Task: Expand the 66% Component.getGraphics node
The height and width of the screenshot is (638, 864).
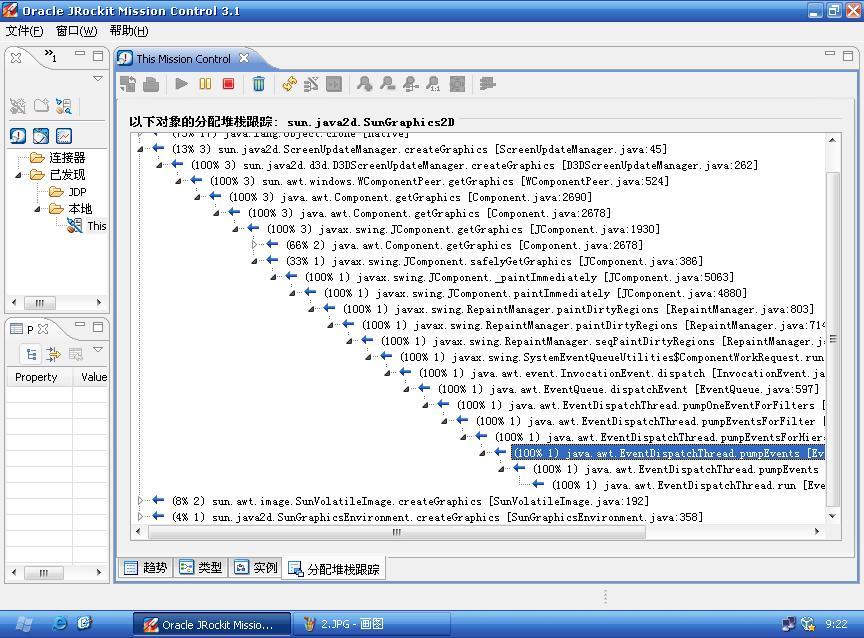Action: coord(254,245)
